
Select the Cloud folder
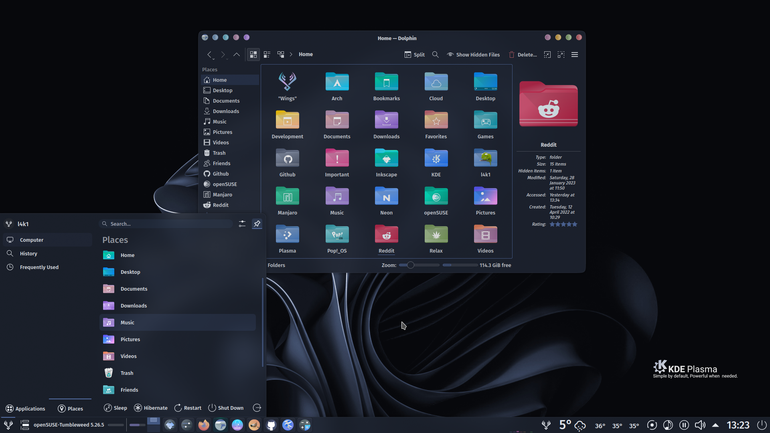(436, 86)
